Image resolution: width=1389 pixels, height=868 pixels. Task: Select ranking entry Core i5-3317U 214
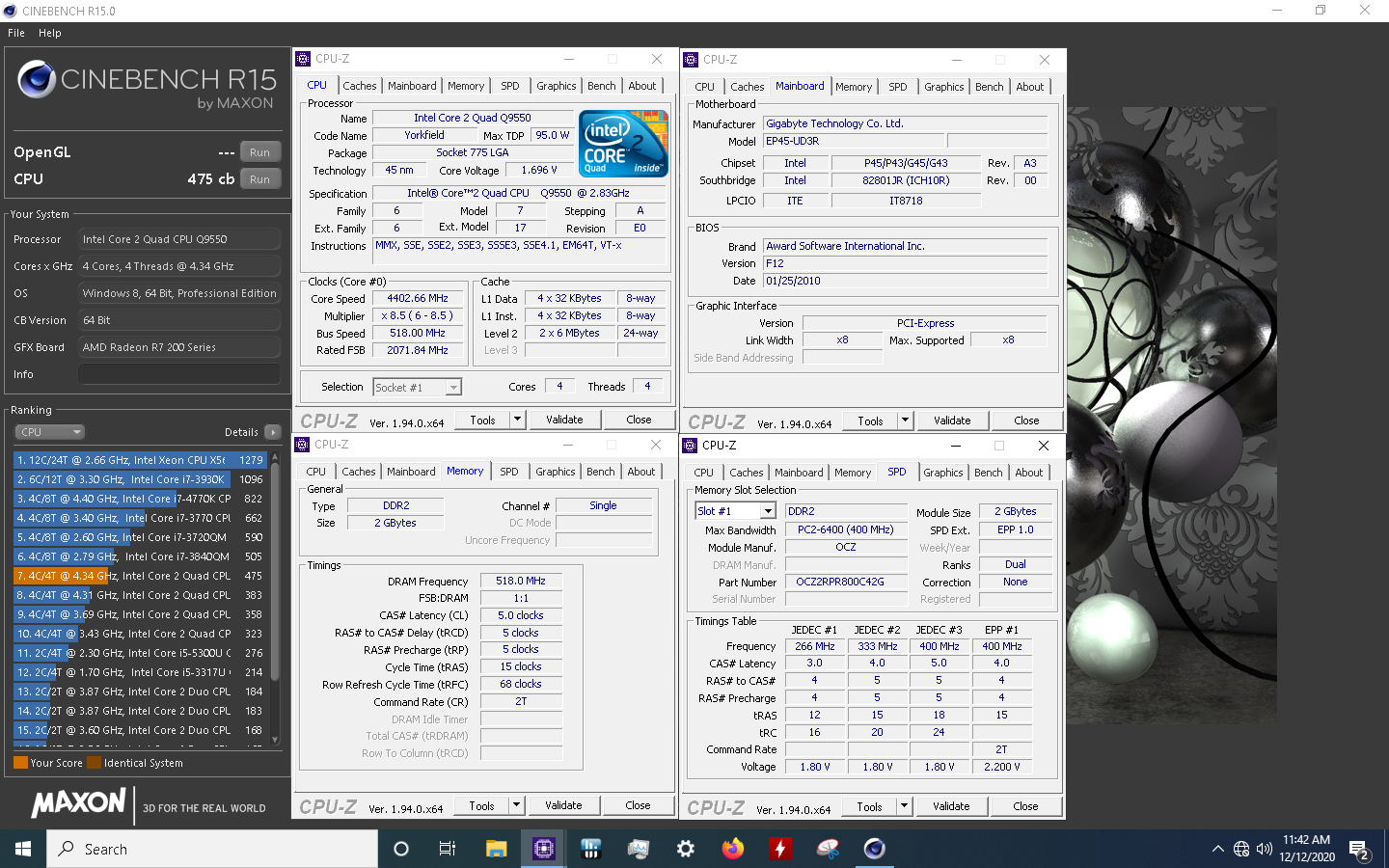coord(141,672)
